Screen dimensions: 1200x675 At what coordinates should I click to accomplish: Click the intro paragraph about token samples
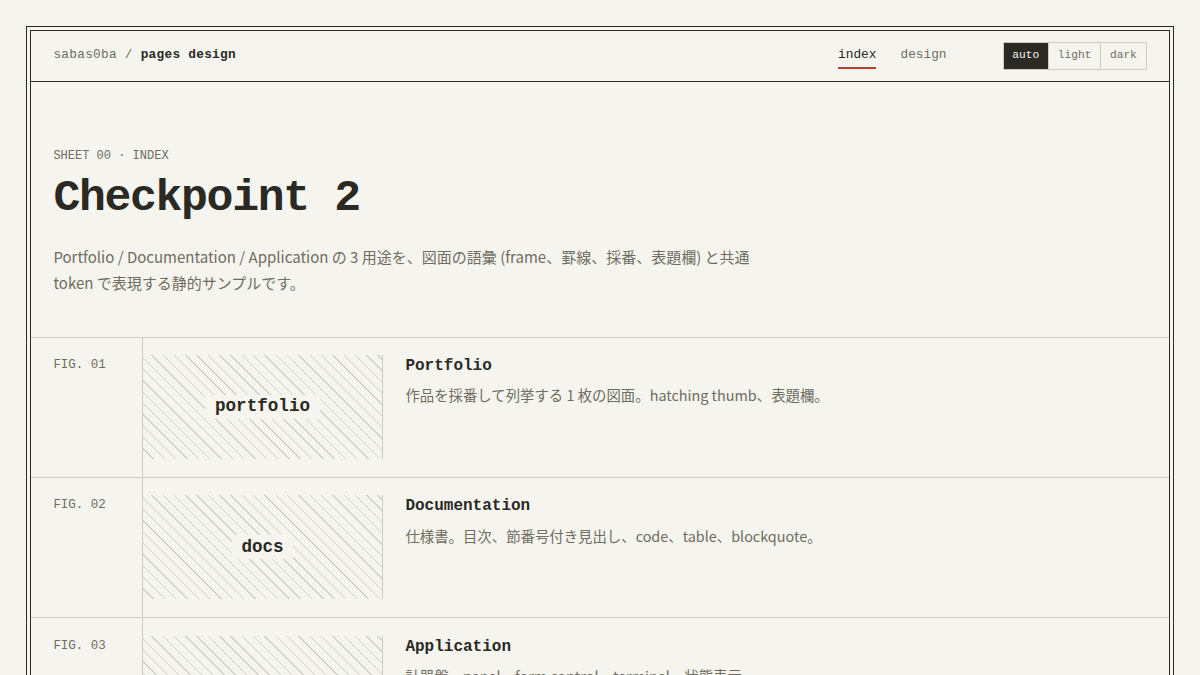click(x=402, y=270)
